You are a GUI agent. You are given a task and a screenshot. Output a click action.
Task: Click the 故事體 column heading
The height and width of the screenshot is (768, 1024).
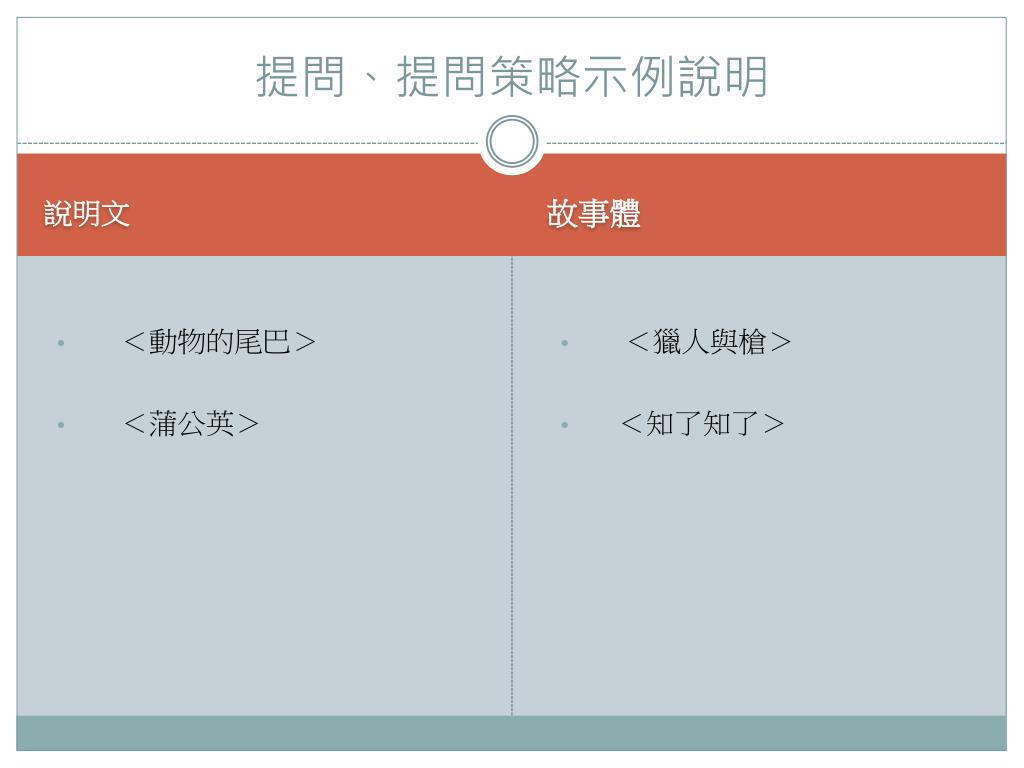[x=593, y=214]
